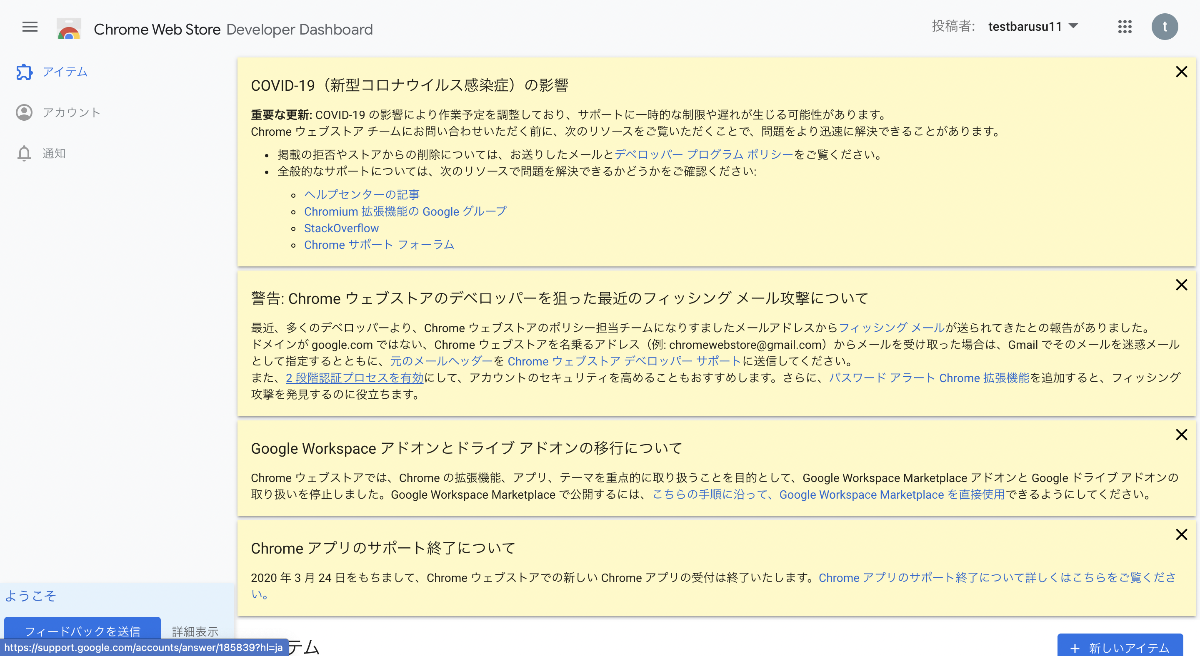This screenshot has height=656, width=1200.
Task: Open the account avatar 't'
Action: tap(1165, 27)
